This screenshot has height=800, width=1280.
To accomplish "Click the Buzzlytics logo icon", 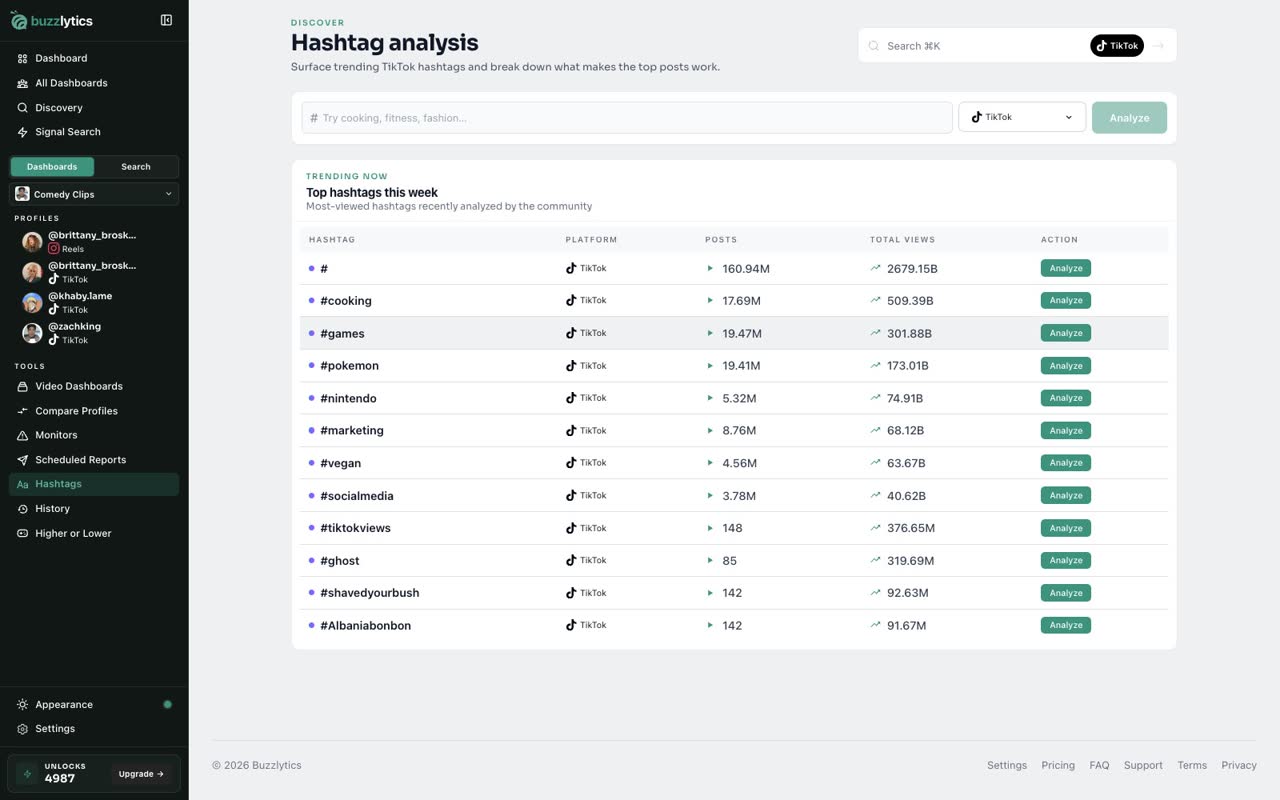I will pos(19,20).
